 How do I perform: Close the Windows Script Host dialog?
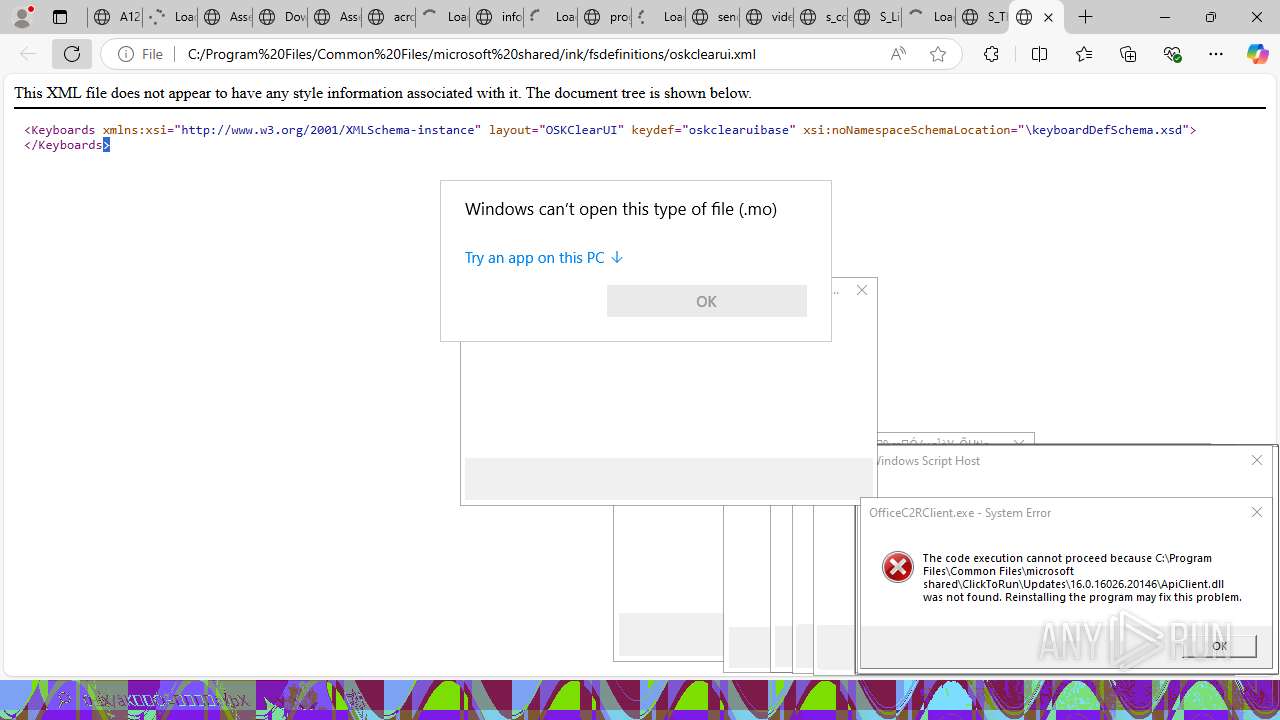pyautogui.click(x=1257, y=460)
